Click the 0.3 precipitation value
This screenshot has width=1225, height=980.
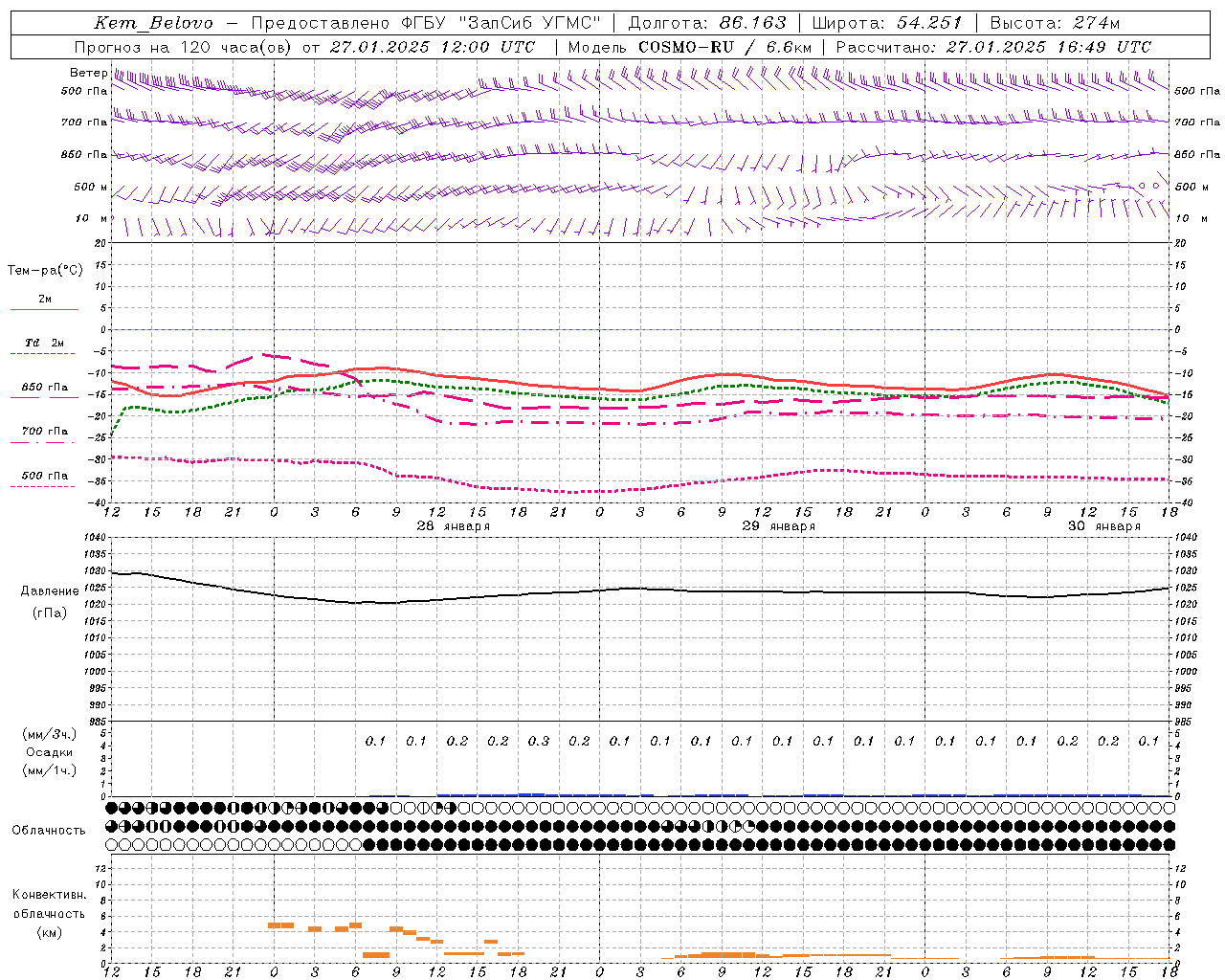(539, 741)
